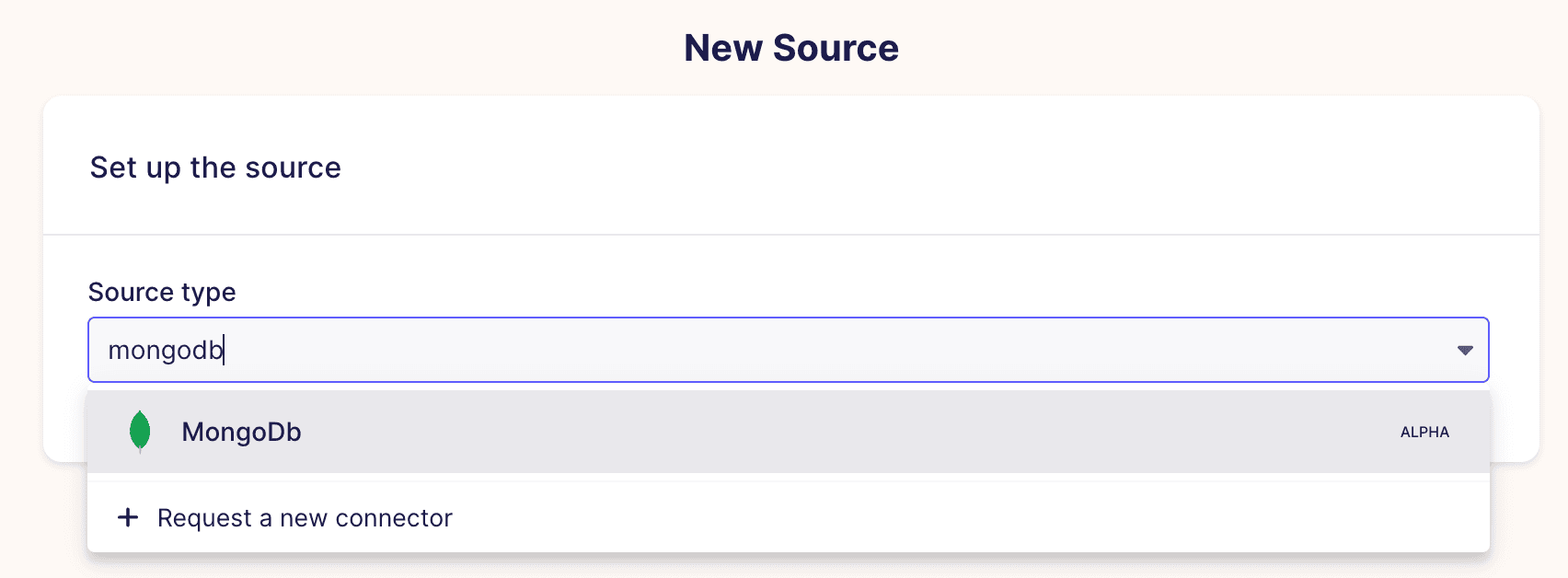
Task: Click the Source type field label
Action: tap(162, 293)
